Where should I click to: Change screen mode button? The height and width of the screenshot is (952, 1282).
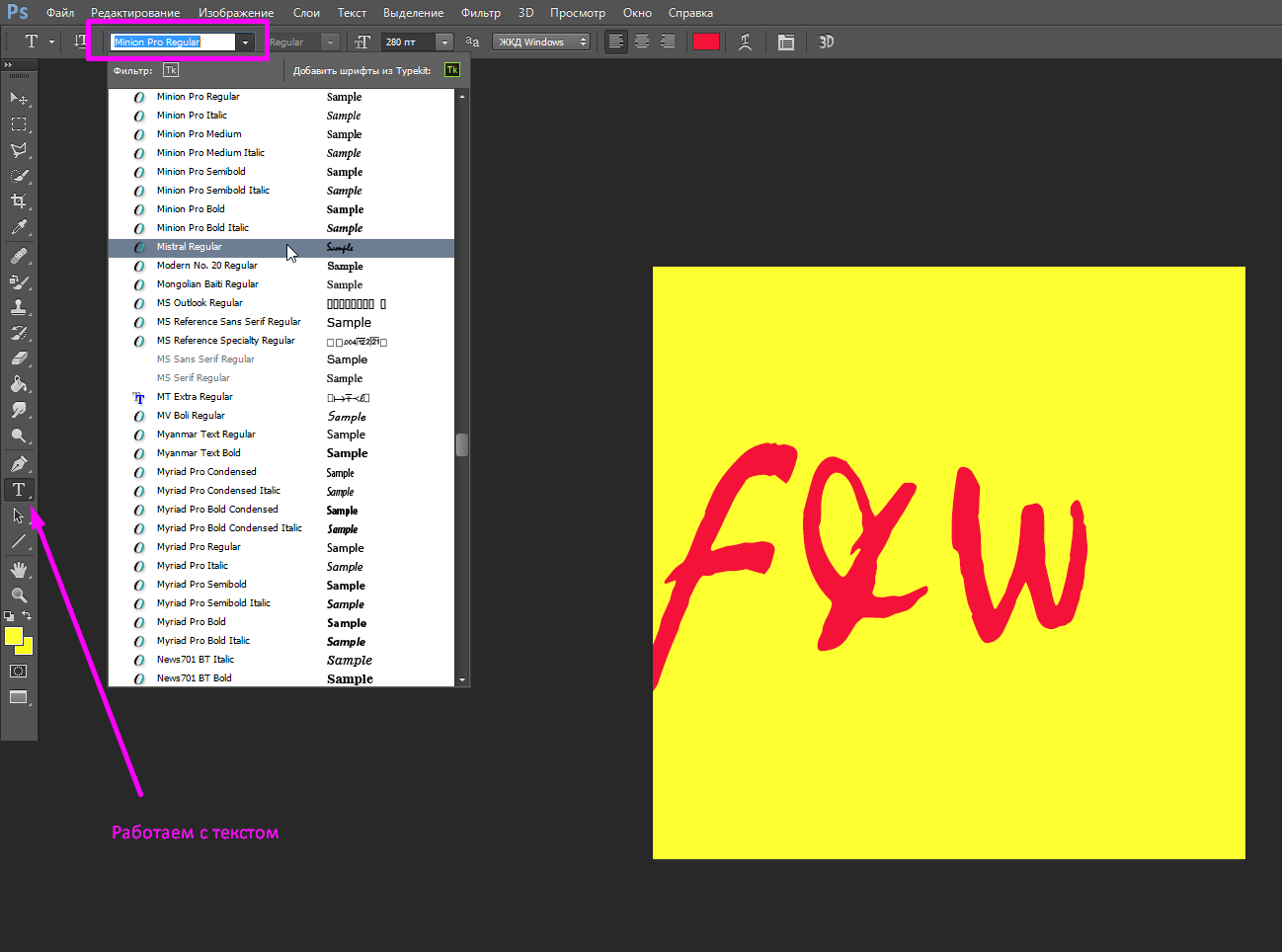click(19, 697)
